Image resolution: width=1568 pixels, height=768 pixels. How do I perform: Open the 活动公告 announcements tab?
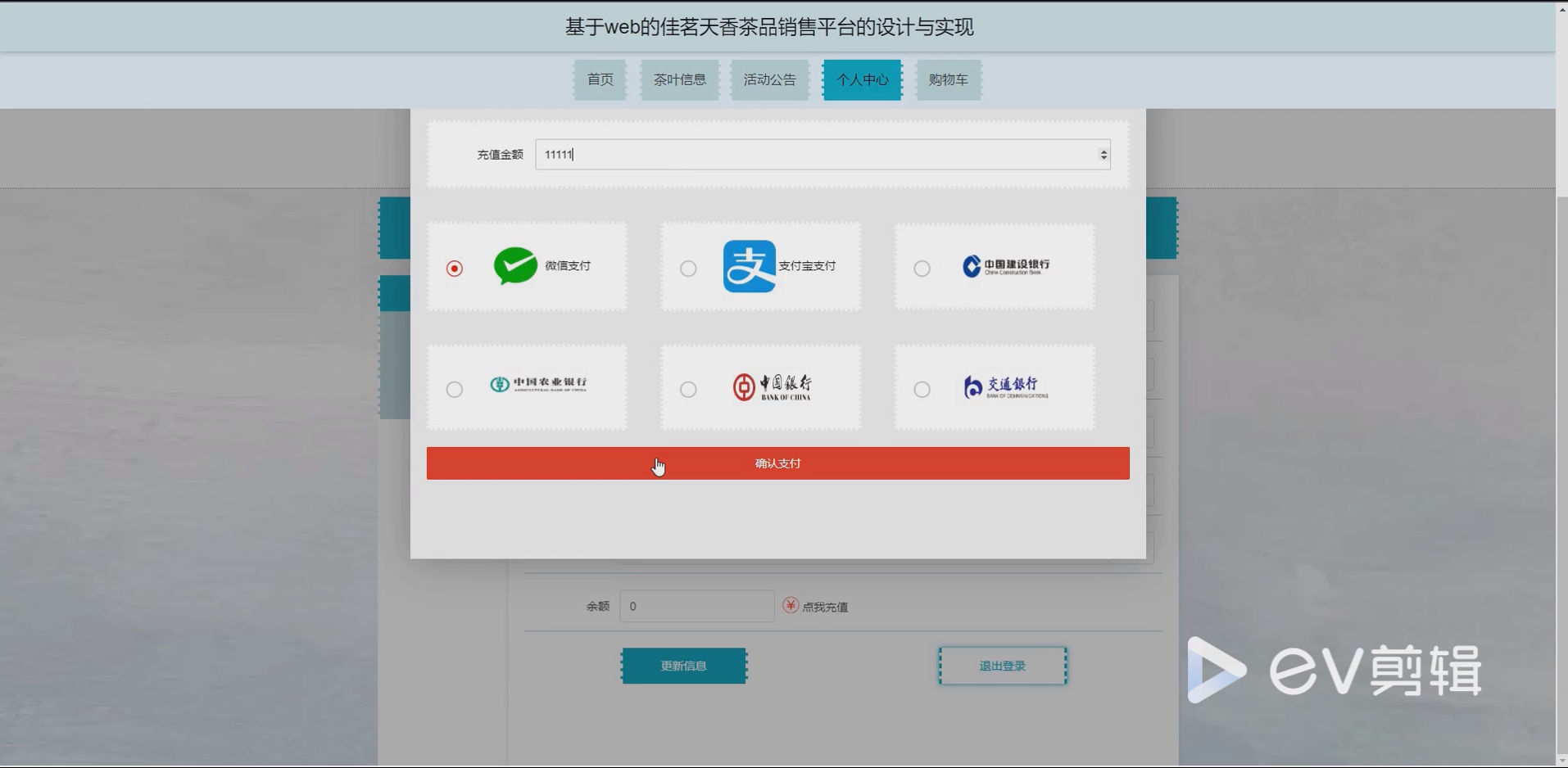pos(770,79)
